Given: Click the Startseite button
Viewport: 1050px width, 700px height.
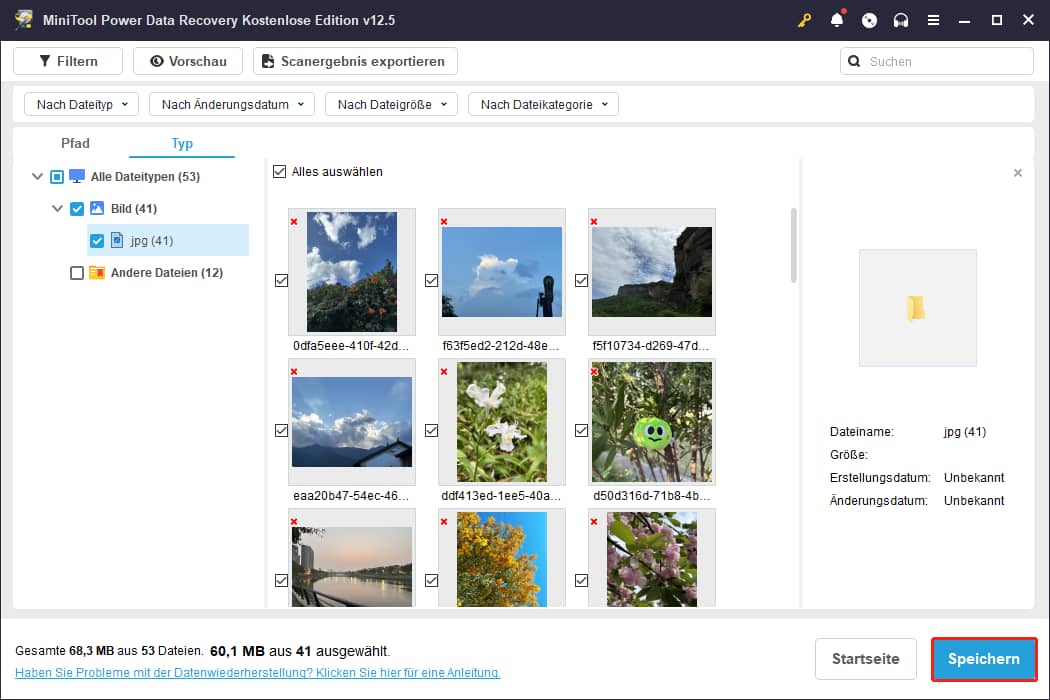Looking at the screenshot, I should tap(865, 658).
